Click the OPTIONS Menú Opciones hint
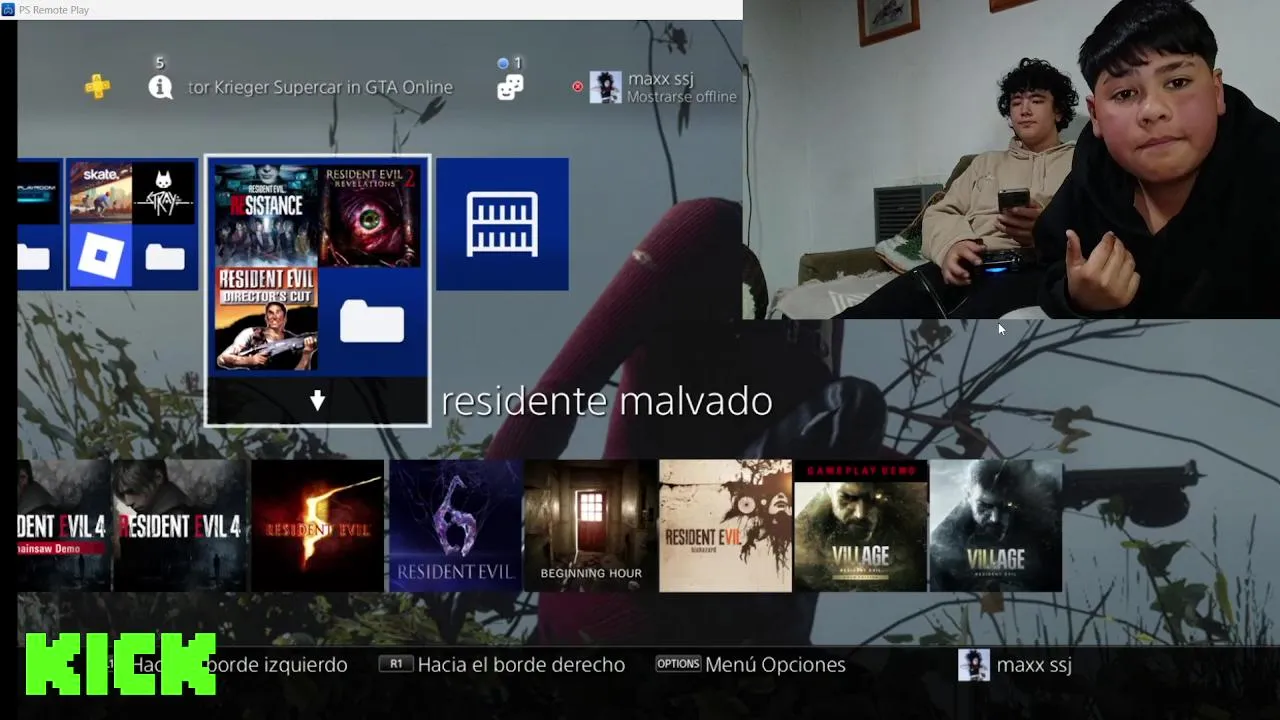 [750, 665]
